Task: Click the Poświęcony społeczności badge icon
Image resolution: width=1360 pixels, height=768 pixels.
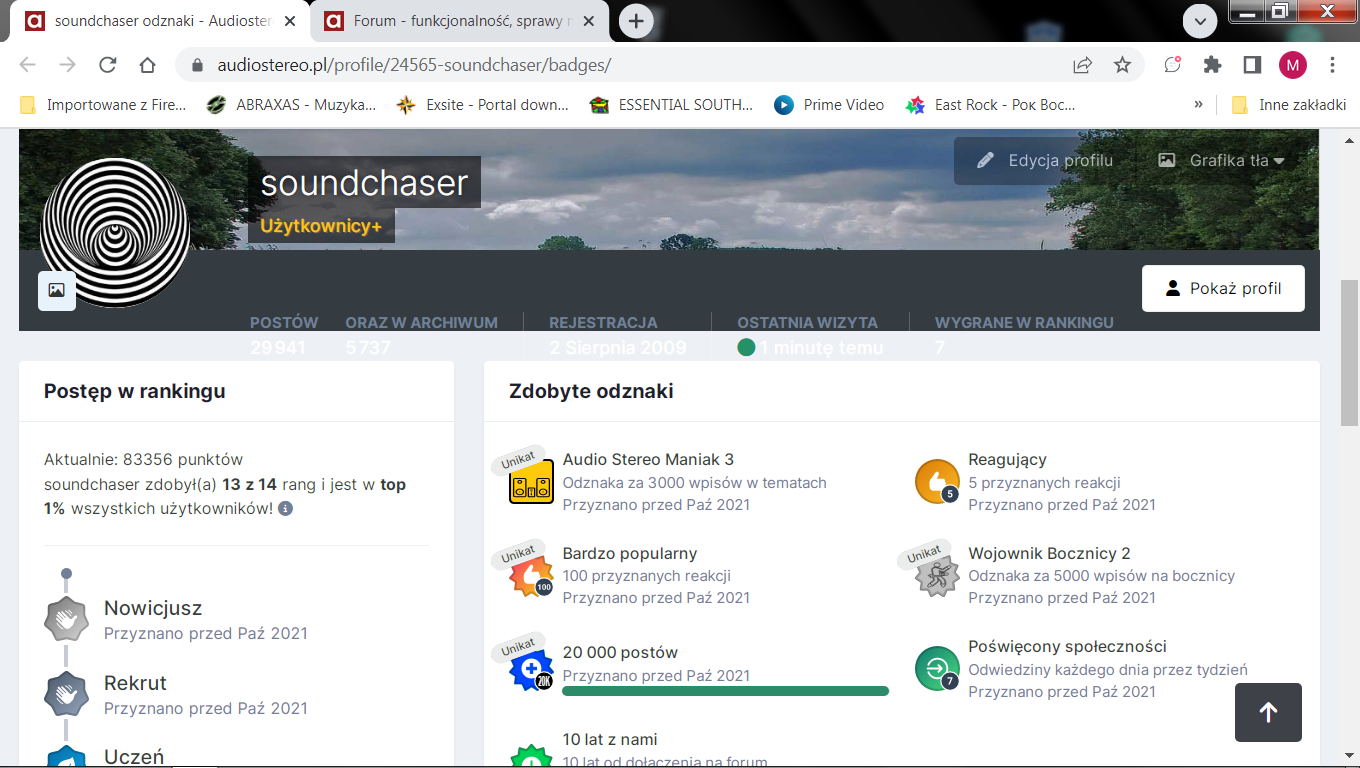Action: click(937, 669)
